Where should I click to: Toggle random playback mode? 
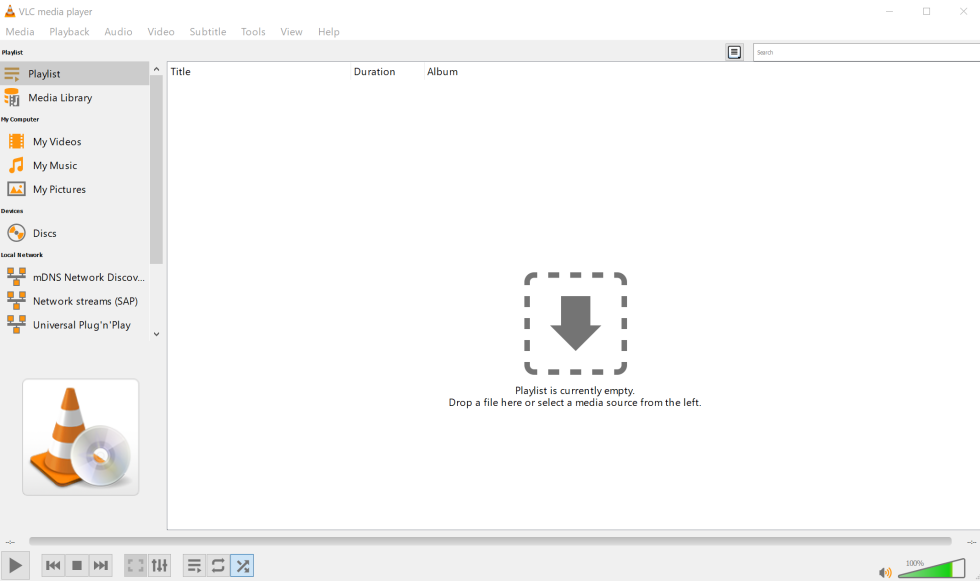242,565
